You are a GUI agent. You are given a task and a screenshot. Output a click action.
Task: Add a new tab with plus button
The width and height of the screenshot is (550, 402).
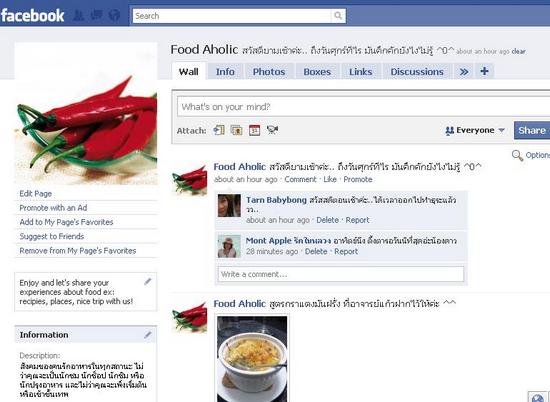pos(485,71)
